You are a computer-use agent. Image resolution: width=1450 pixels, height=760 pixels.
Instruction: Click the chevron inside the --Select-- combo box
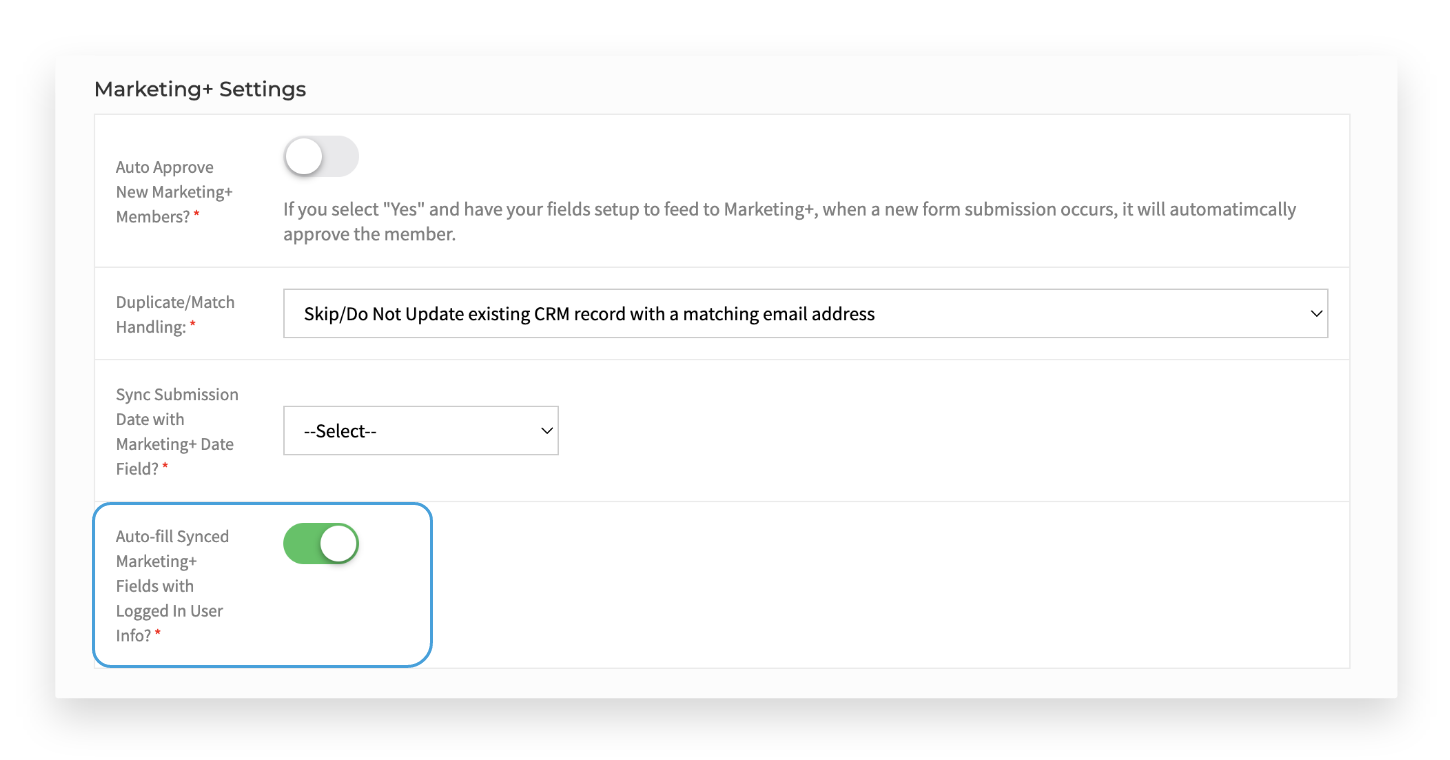pos(546,430)
